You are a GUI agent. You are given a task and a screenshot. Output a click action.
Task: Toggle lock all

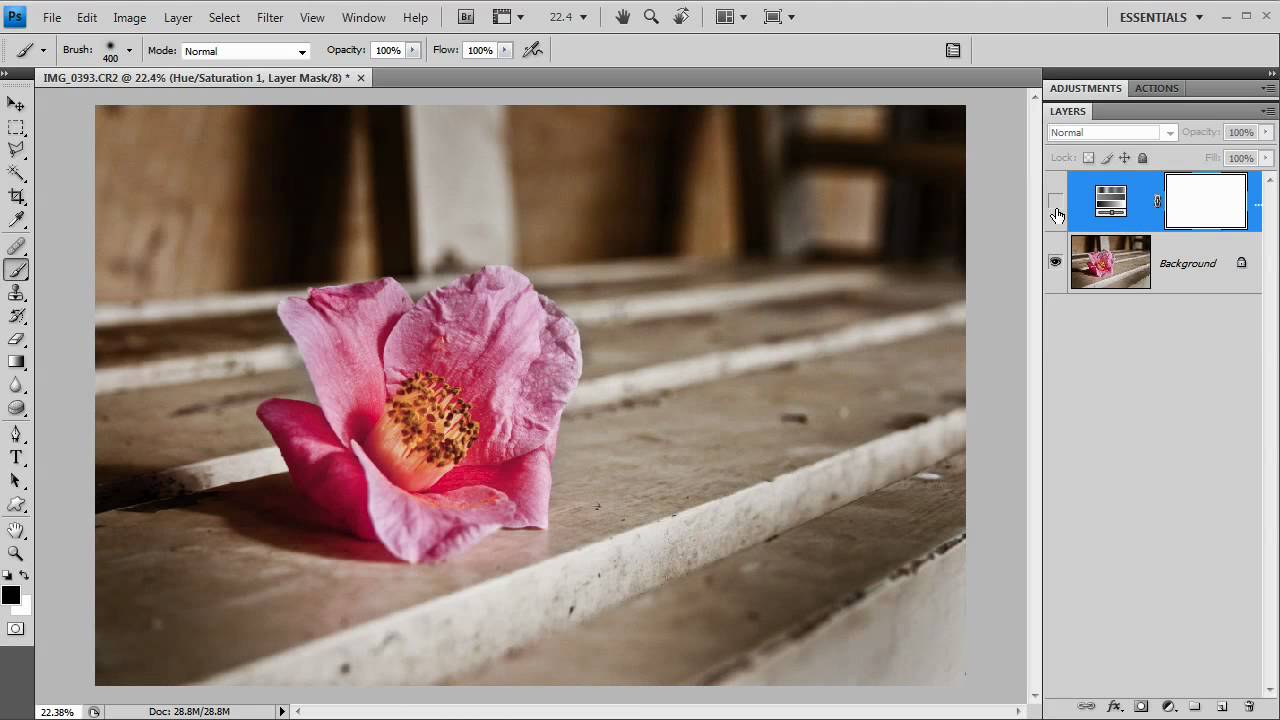point(1143,158)
